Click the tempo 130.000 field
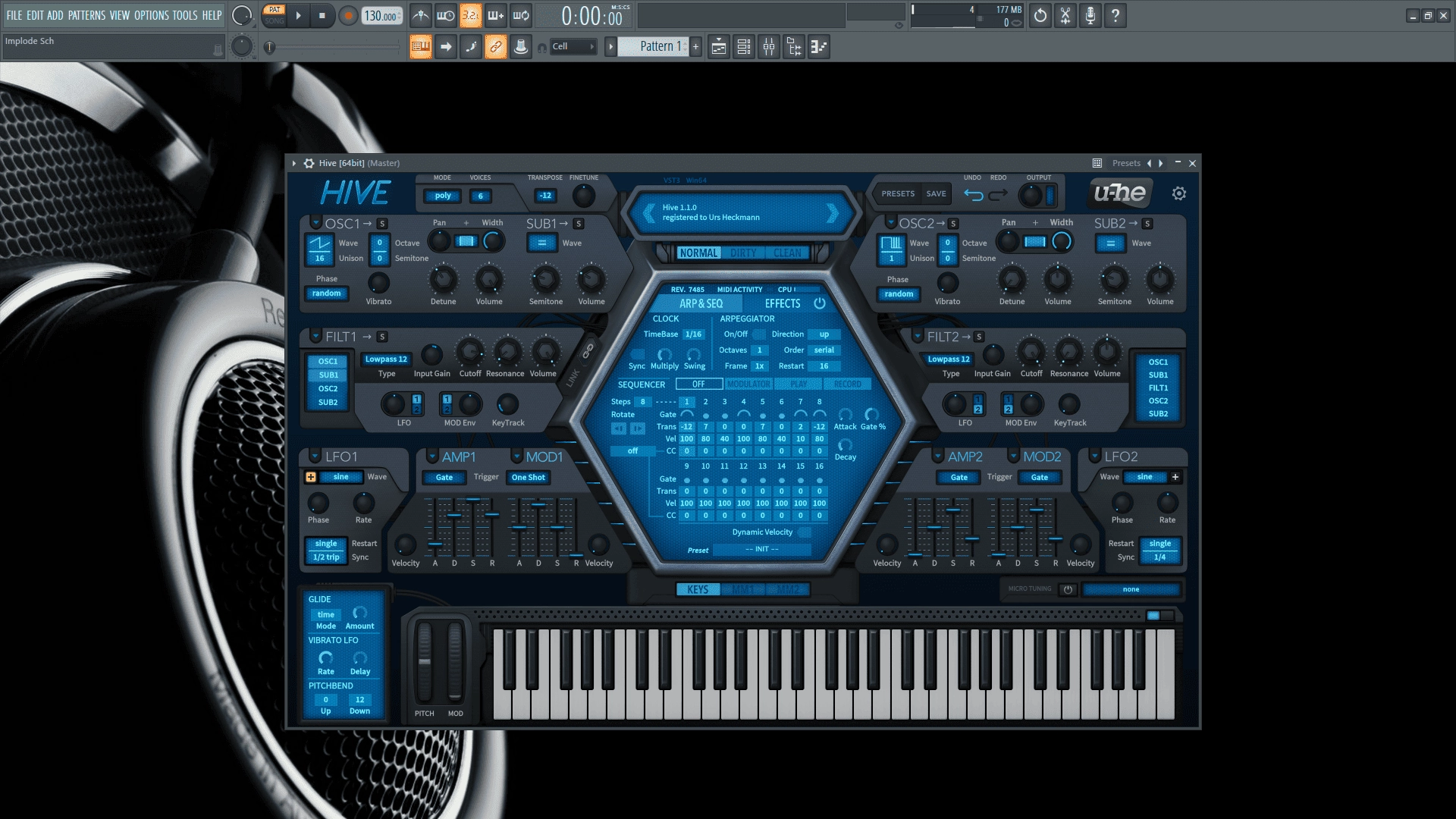Screen dimensions: 1456x819 tap(381, 16)
